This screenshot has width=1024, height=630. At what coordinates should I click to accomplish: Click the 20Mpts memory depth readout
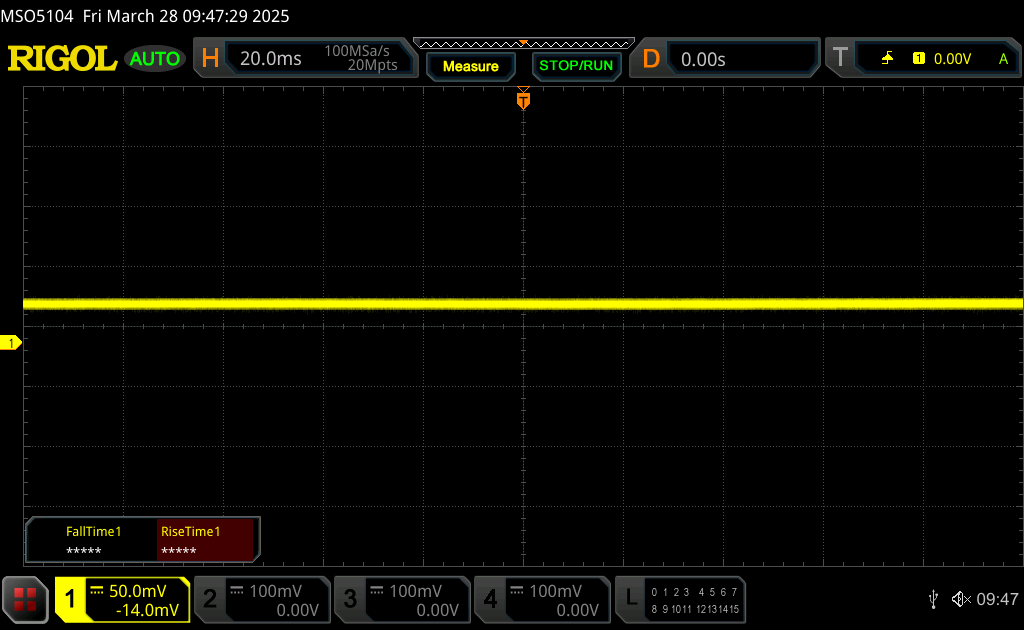372,65
